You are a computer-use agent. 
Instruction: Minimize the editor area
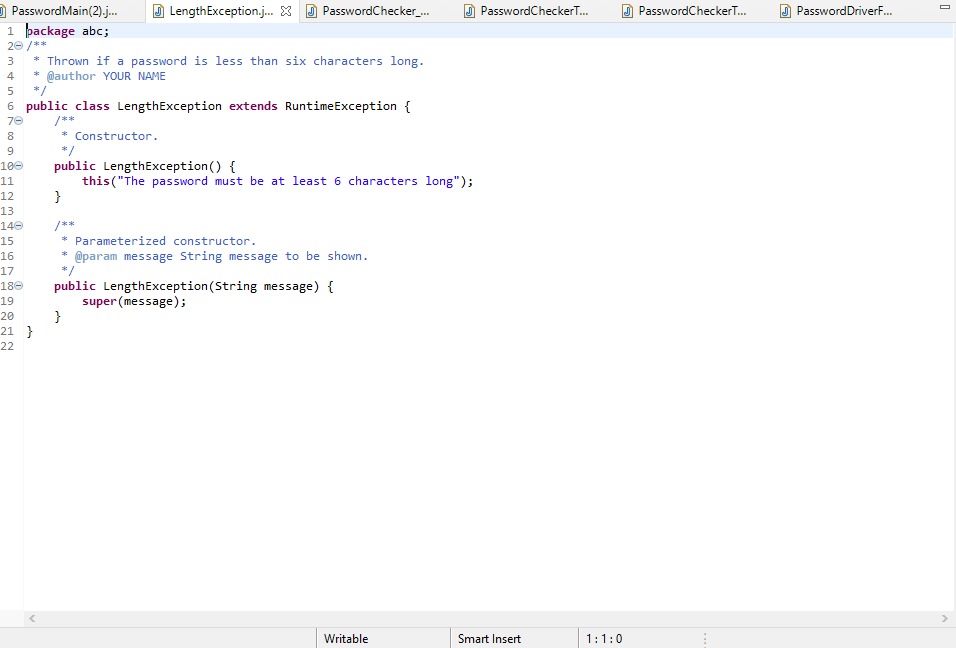(944, 7)
